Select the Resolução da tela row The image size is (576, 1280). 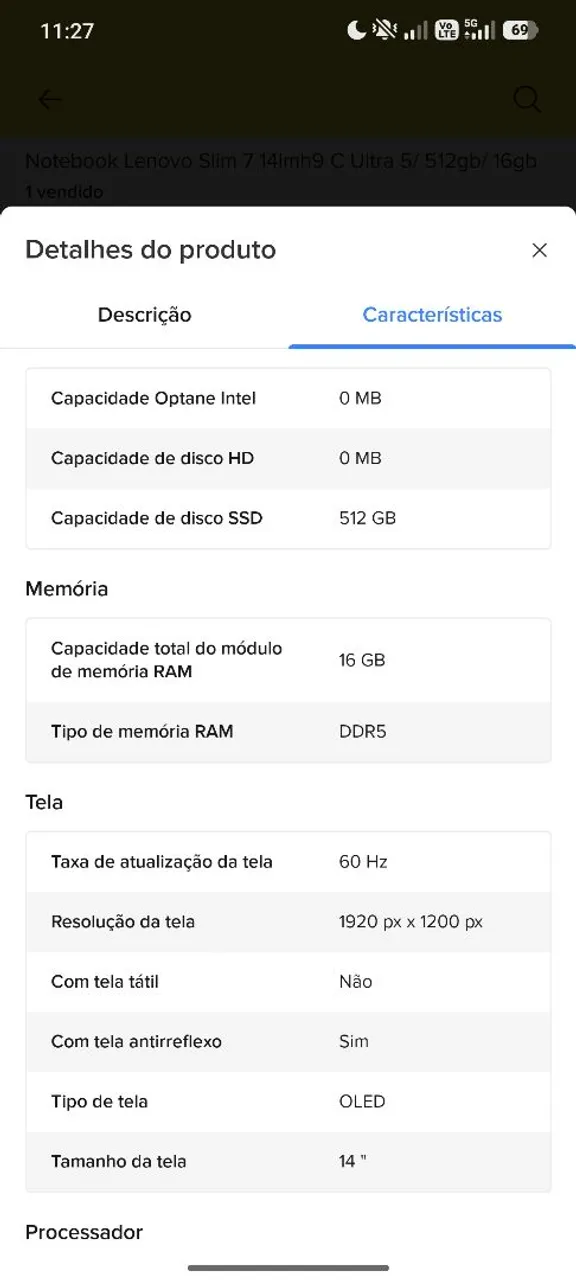[x=288, y=922]
